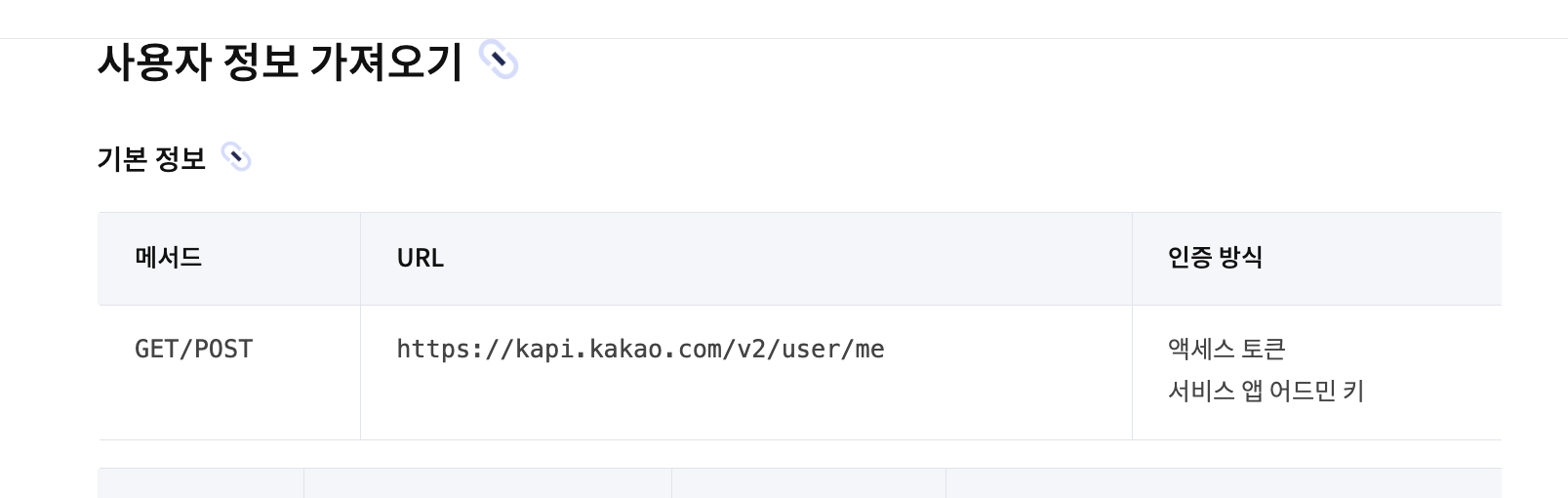Click the 서비스 앱 어드민 키 authentication entry
Viewport: 1568px width, 498px height.
[1266, 391]
